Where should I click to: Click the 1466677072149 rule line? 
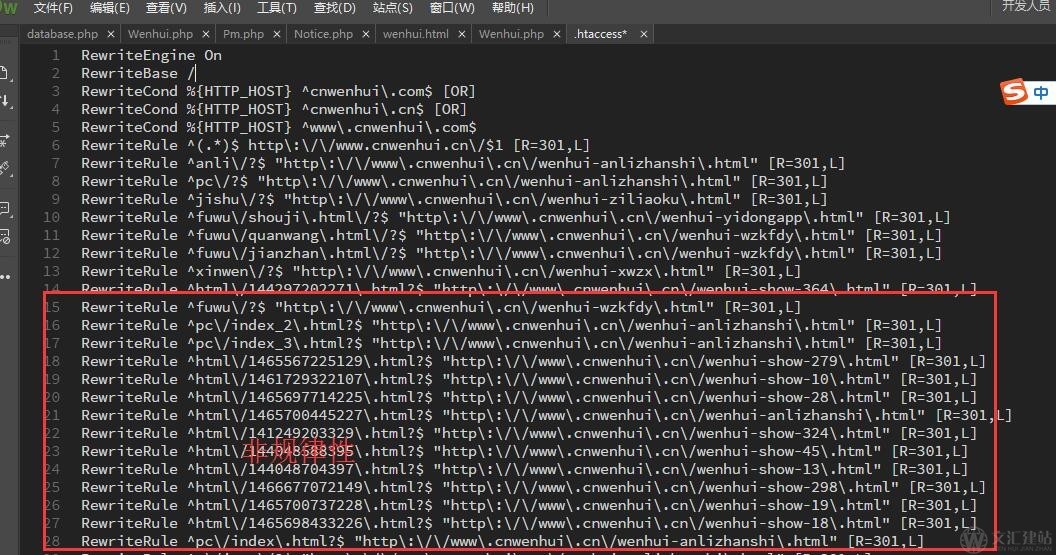533,487
